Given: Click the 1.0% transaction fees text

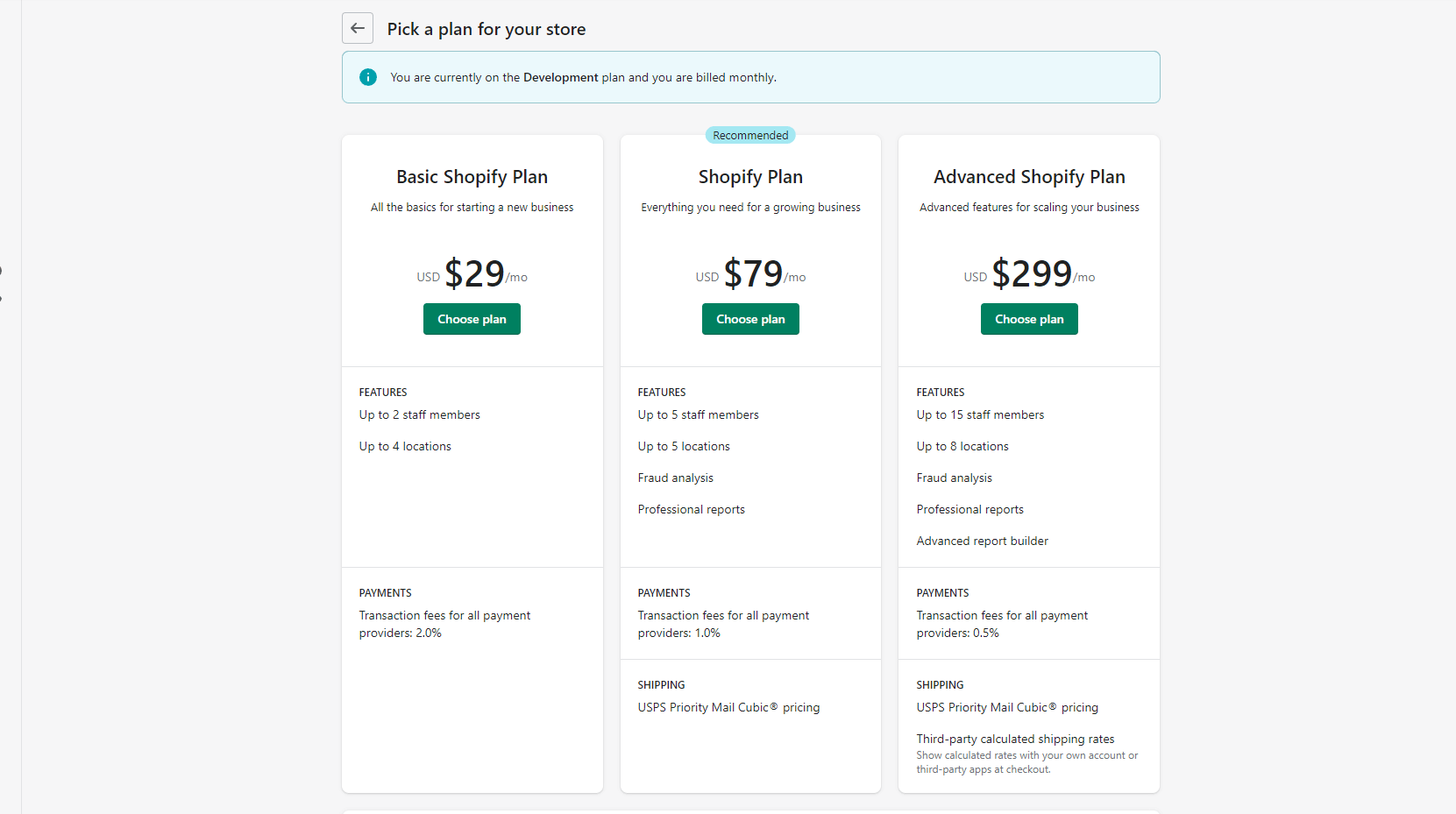Looking at the screenshot, I should pyautogui.click(x=723, y=624).
